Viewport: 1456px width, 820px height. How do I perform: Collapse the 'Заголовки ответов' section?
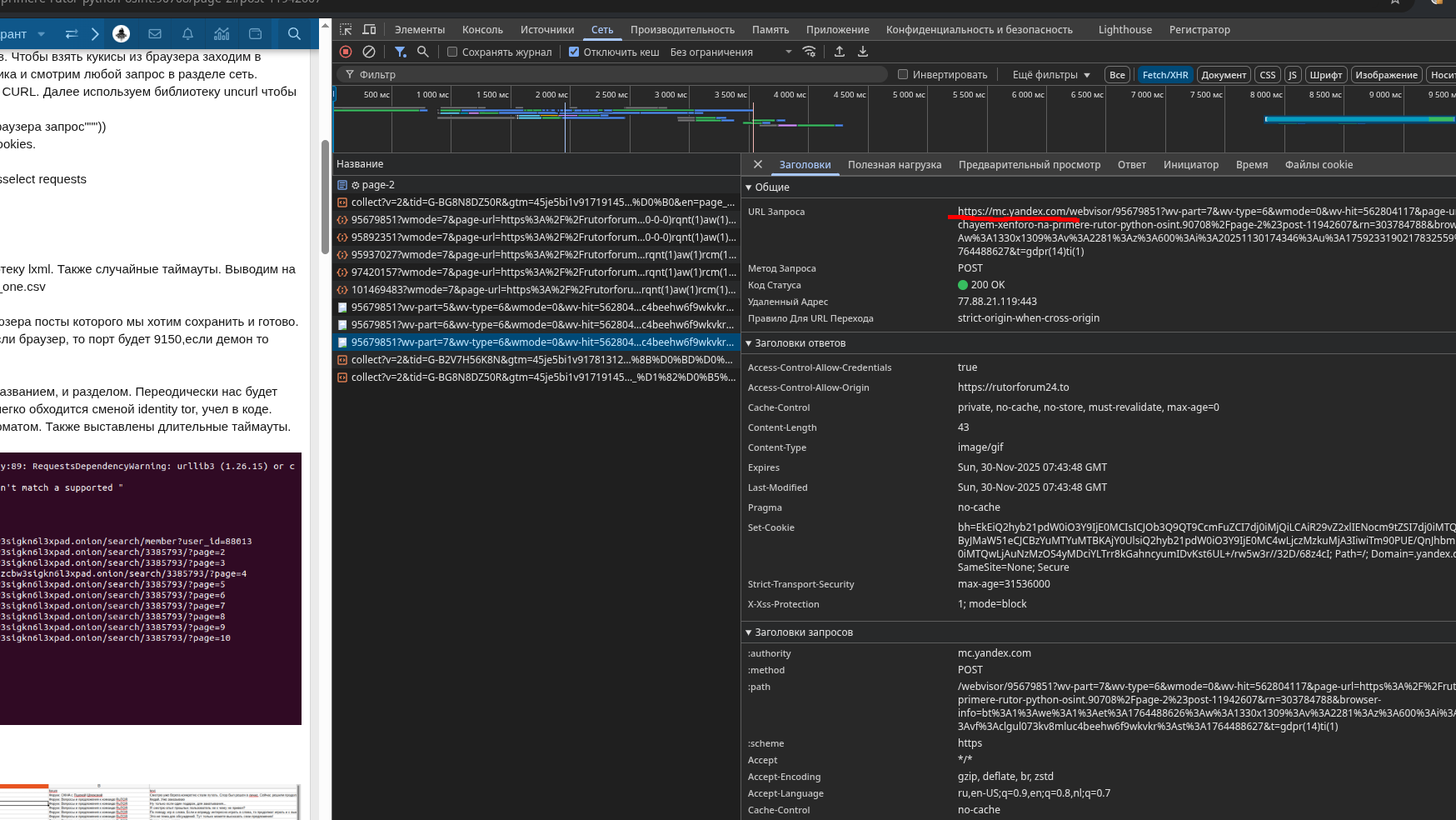749,343
